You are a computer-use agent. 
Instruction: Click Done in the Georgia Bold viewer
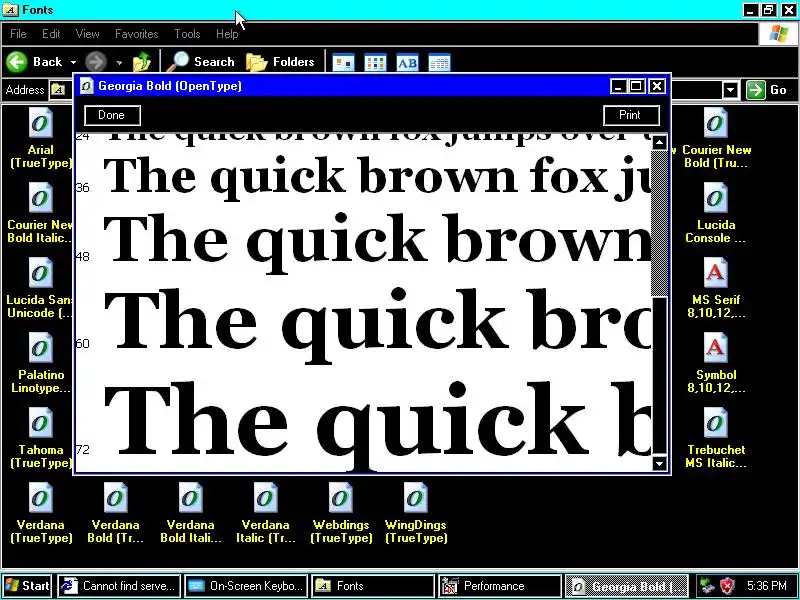[112, 115]
